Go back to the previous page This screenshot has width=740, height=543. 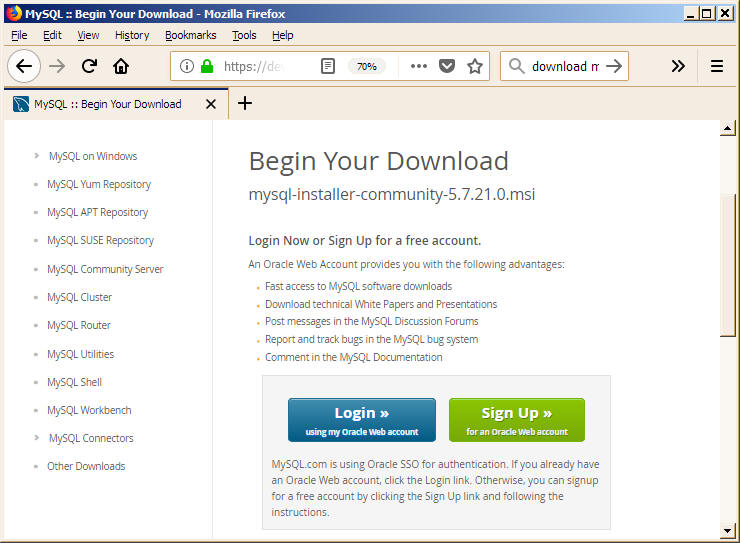pos(24,66)
